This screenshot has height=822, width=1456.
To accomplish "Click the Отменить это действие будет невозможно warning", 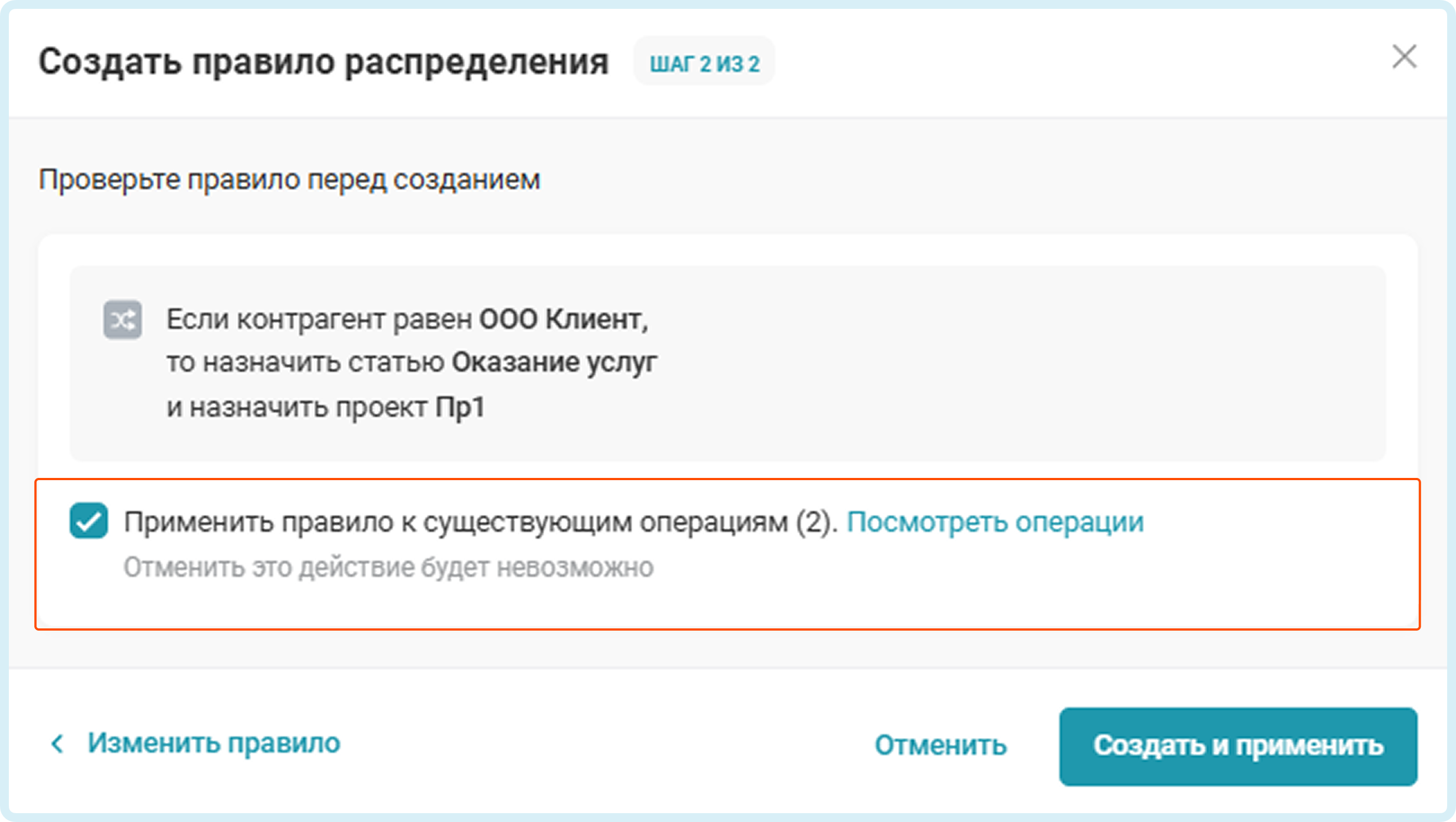I will 388,568.
